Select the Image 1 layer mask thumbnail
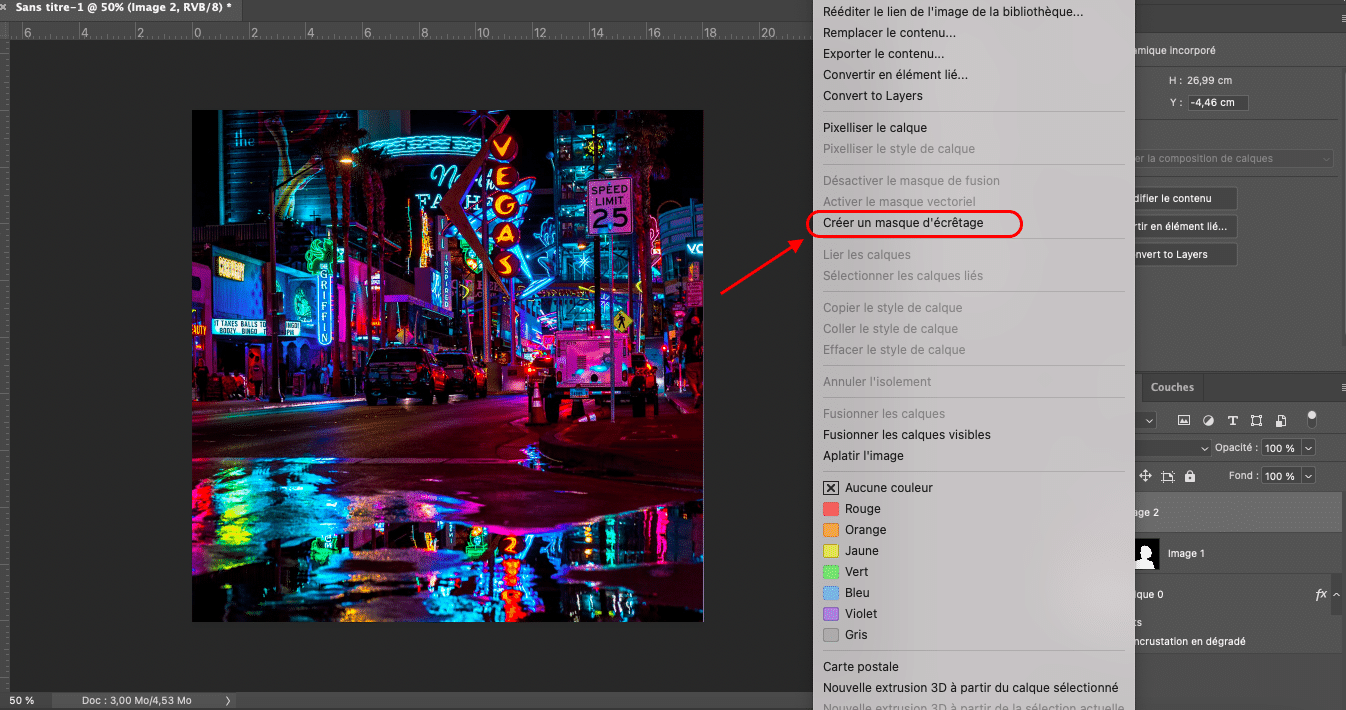Screen dimensions: 1346x710 [1146, 554]
